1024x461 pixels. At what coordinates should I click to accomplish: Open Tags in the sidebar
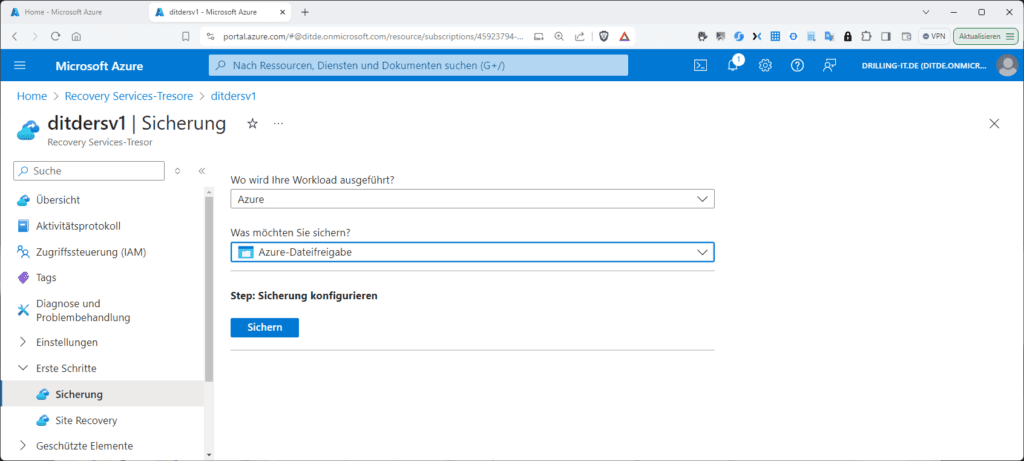[46, 278]
